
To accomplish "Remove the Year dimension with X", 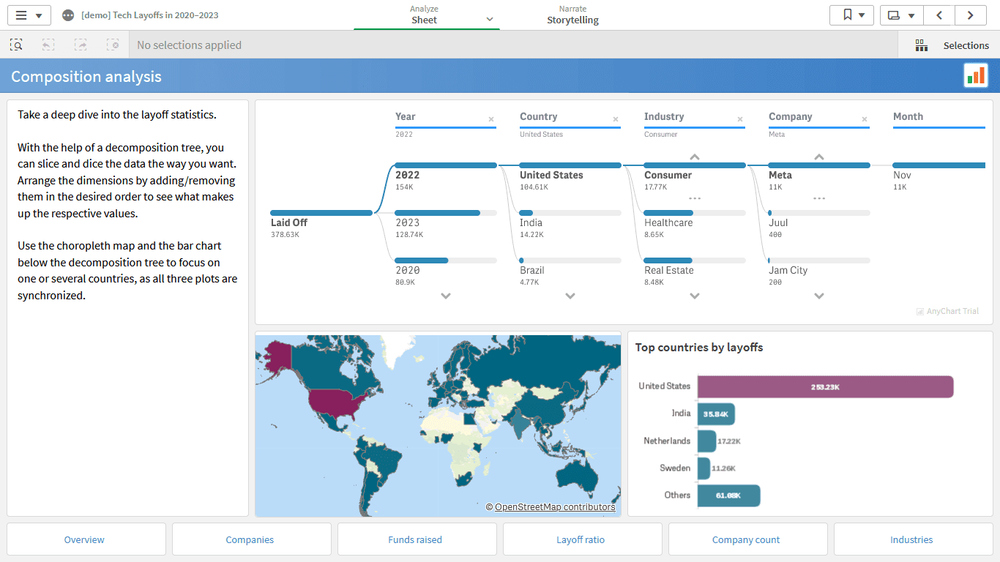I will point(491,119).
